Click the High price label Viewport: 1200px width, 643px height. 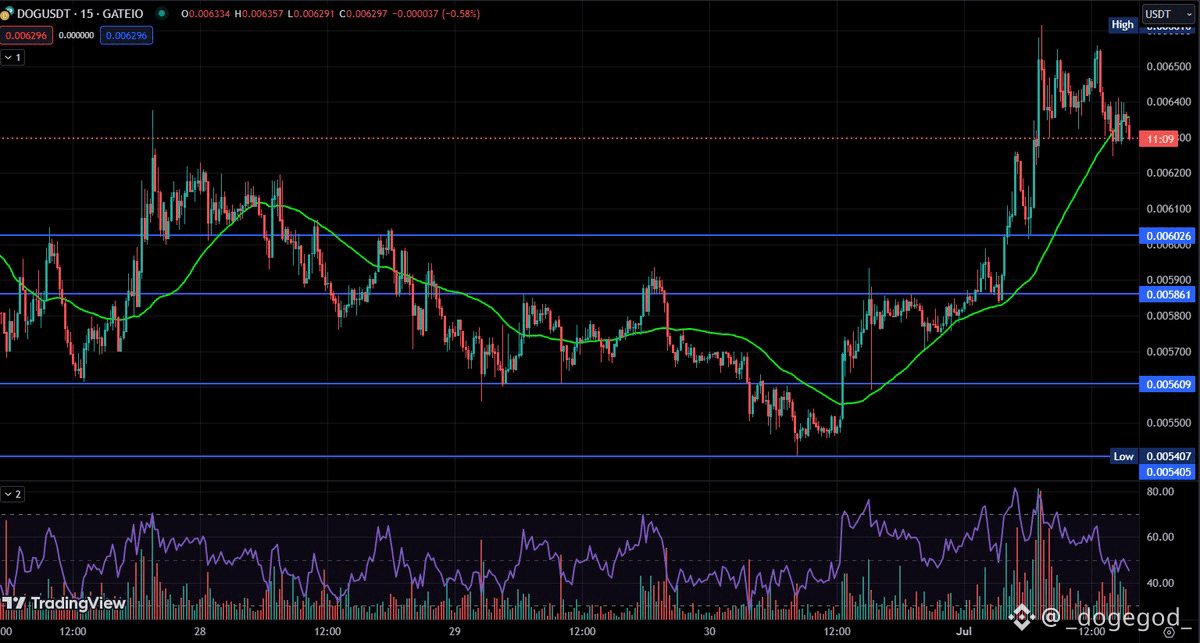click(1123, 25)
